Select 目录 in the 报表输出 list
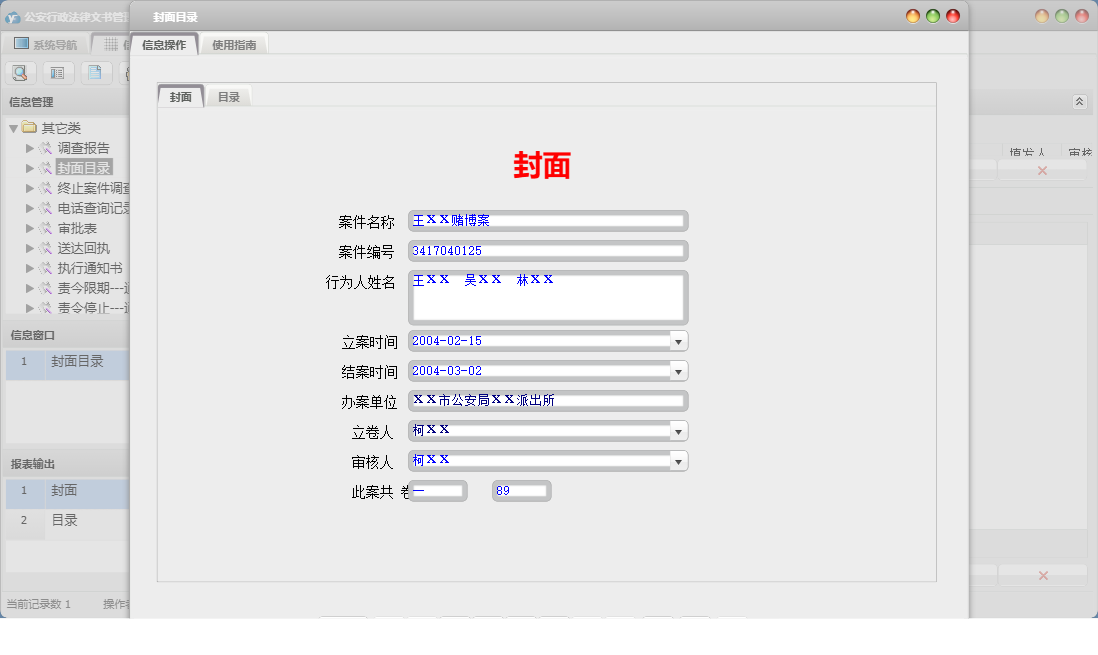This screenshot has width=1098, height=655. [x=65, y=520]
